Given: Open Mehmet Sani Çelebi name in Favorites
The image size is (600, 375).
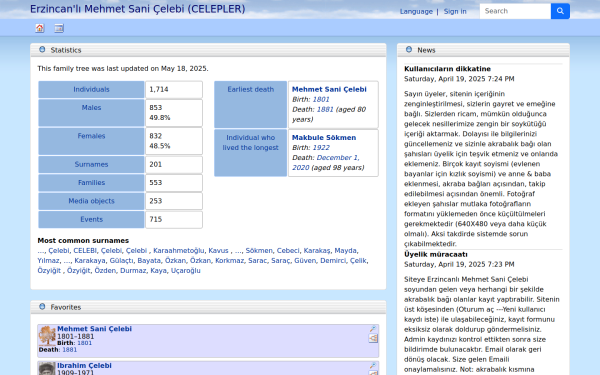Looking at the screenshot, I should [94, 329].
